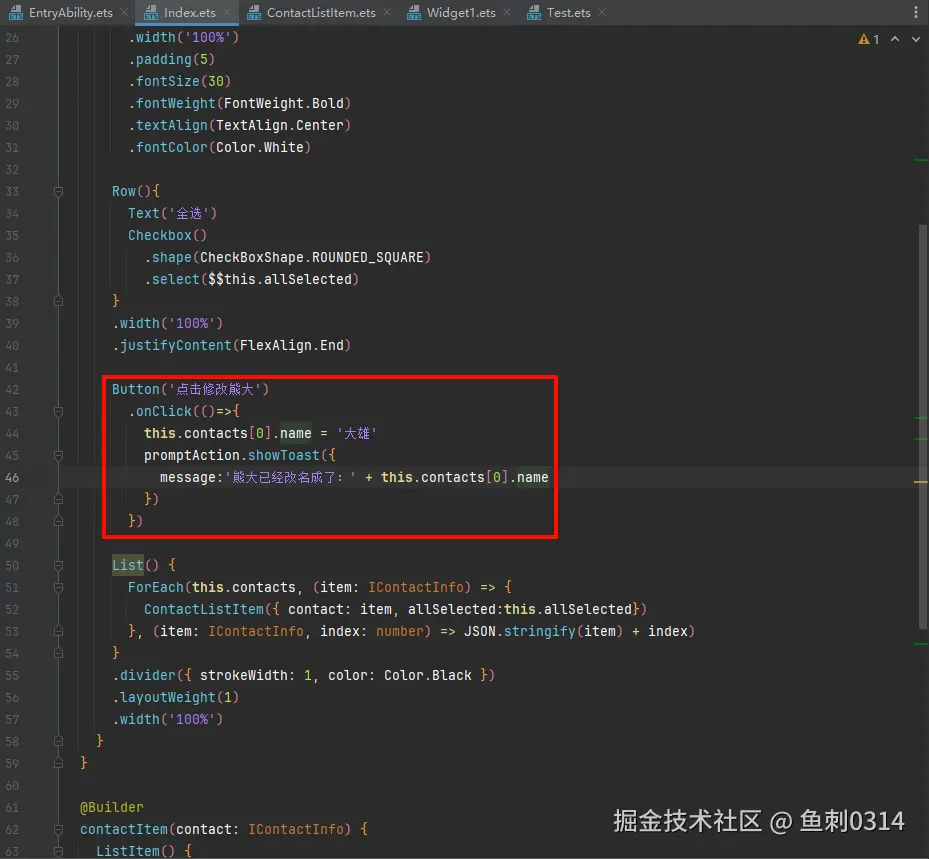
Task: Fold the contactItem builder at line 62
Action: (x=58, y=829)
